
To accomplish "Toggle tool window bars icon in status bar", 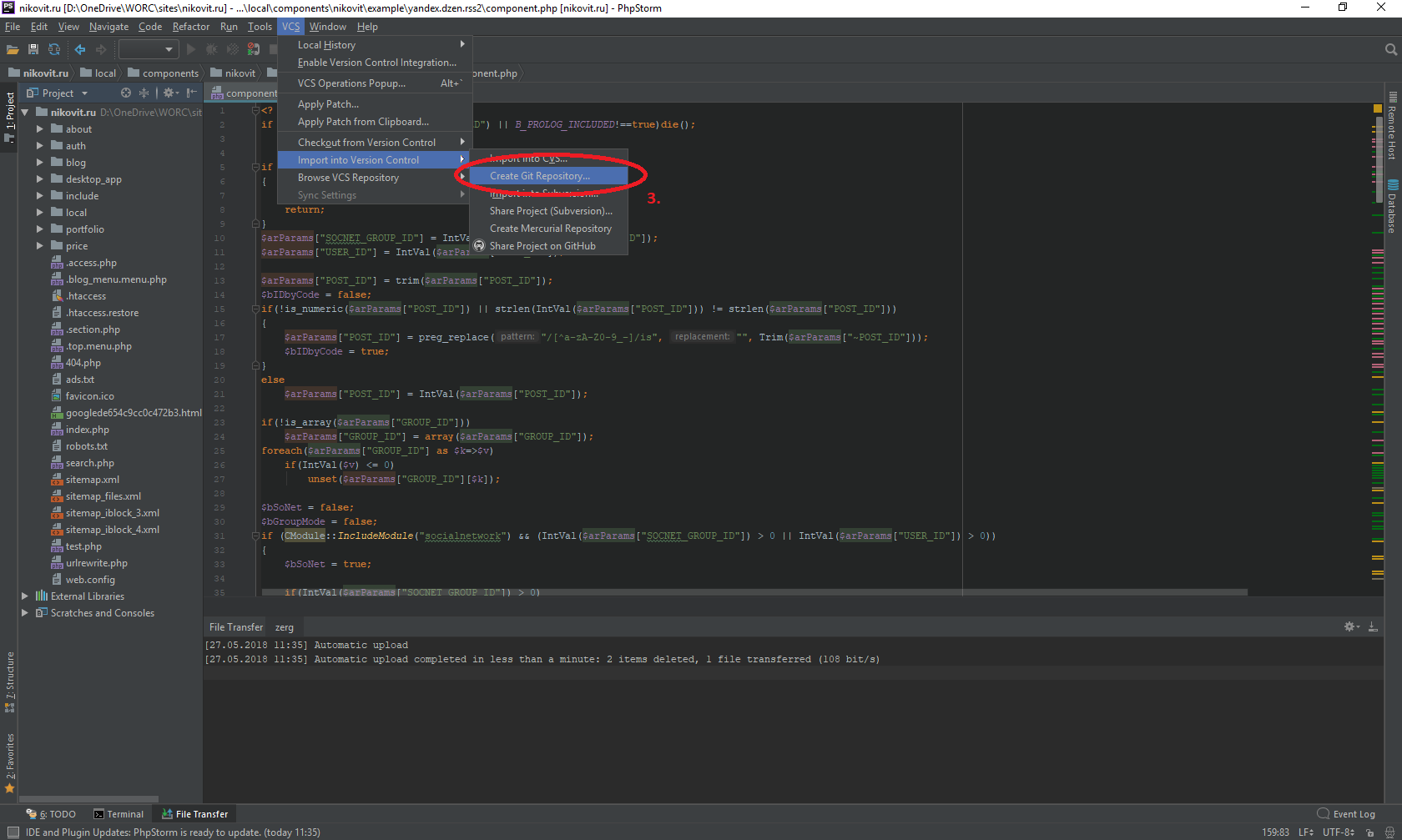I will [x=13, y=832].
